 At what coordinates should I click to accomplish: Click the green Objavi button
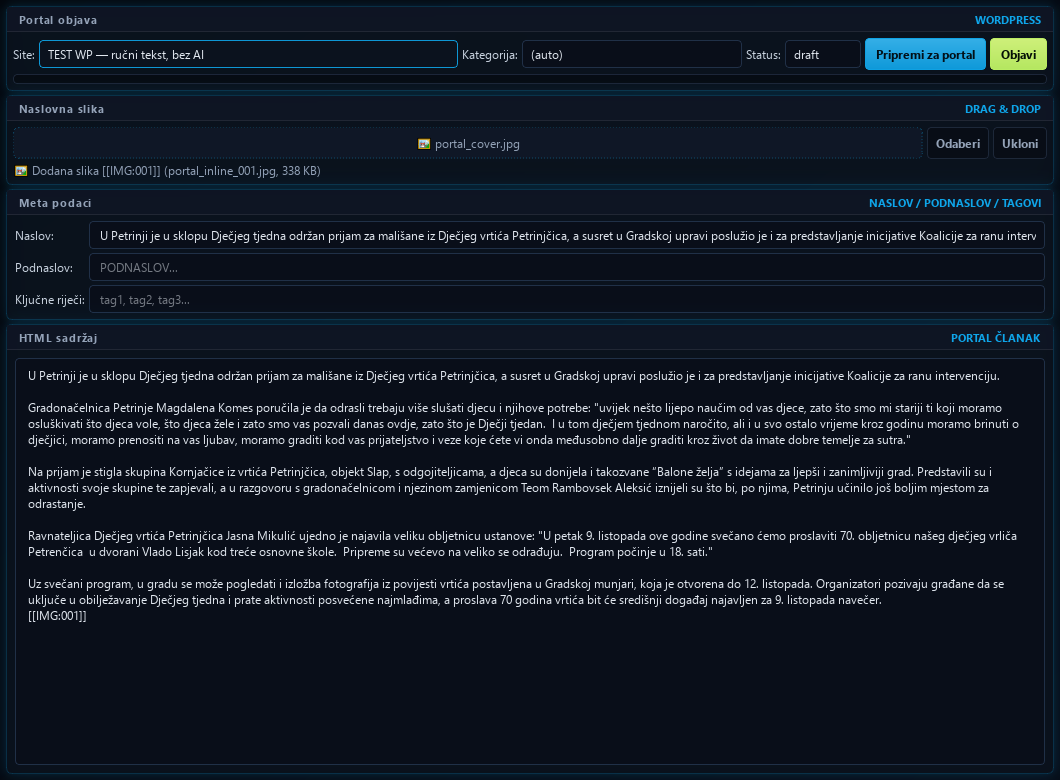point(1018,55)
